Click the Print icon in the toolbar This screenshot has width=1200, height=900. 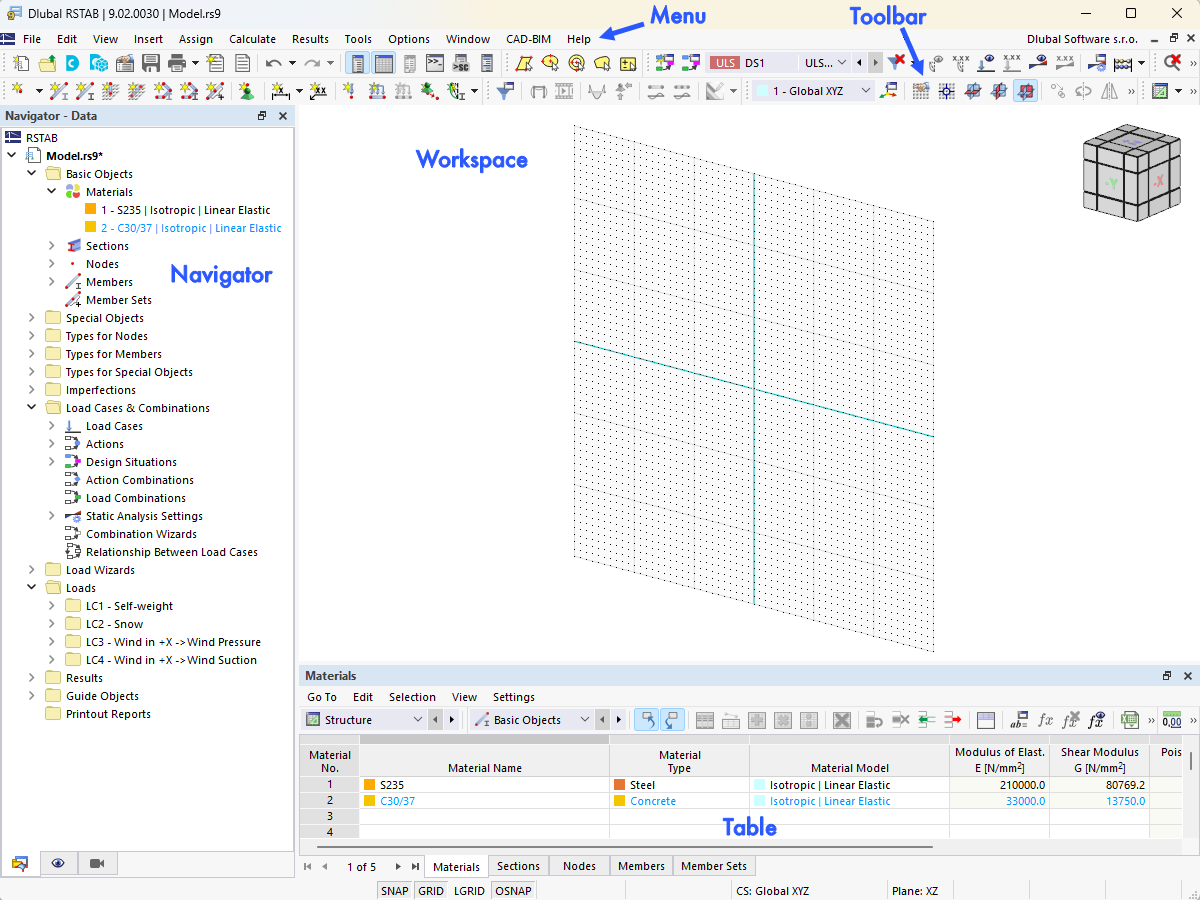[x=176, y=63]
